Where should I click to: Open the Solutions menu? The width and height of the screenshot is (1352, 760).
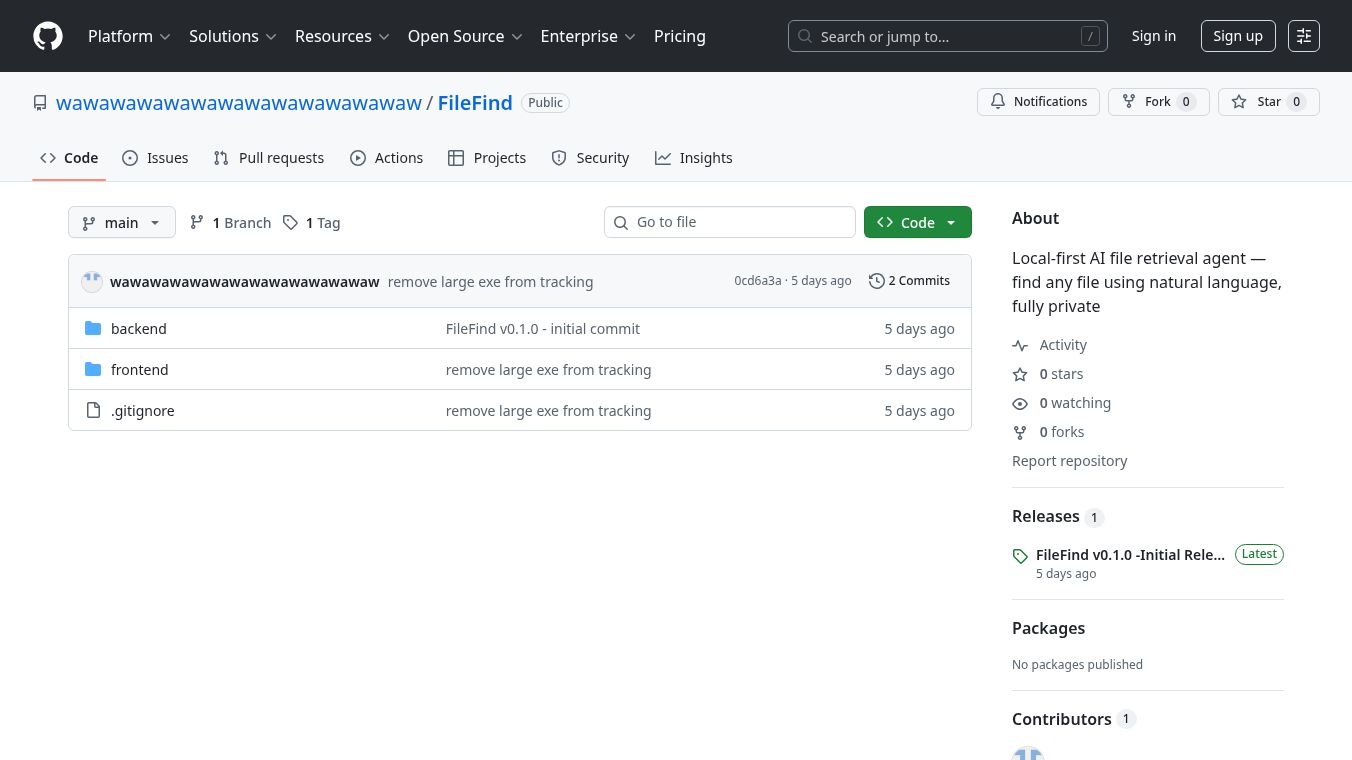(x=232, y=36)
